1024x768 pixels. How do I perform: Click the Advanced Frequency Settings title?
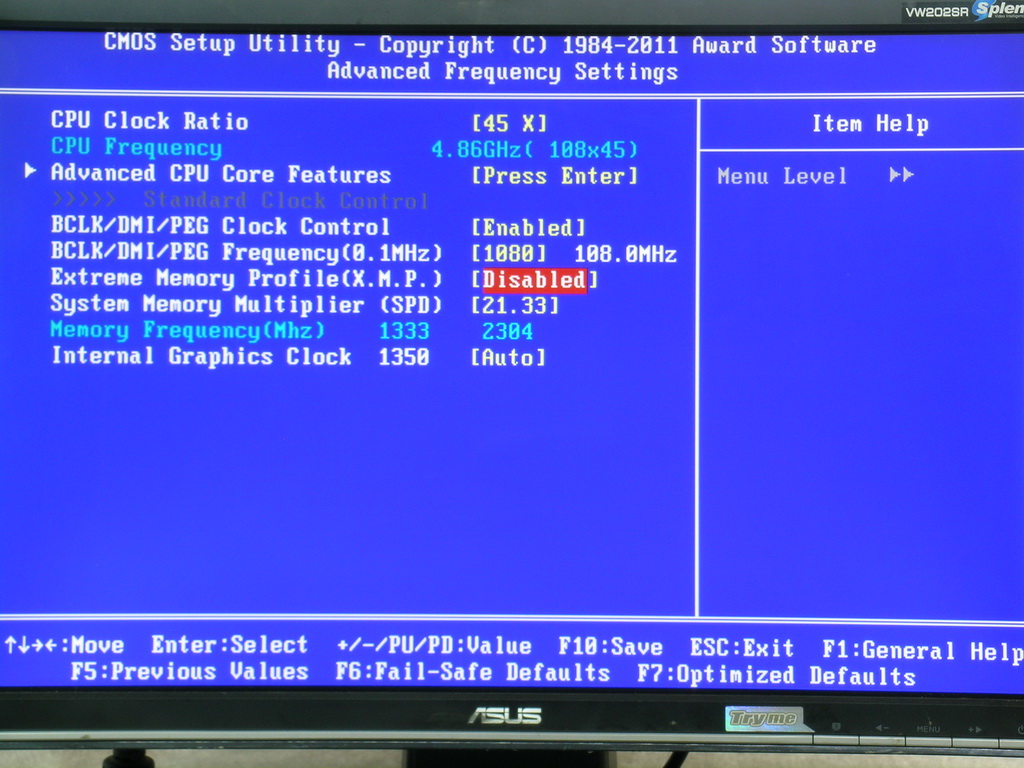point(502,71)
